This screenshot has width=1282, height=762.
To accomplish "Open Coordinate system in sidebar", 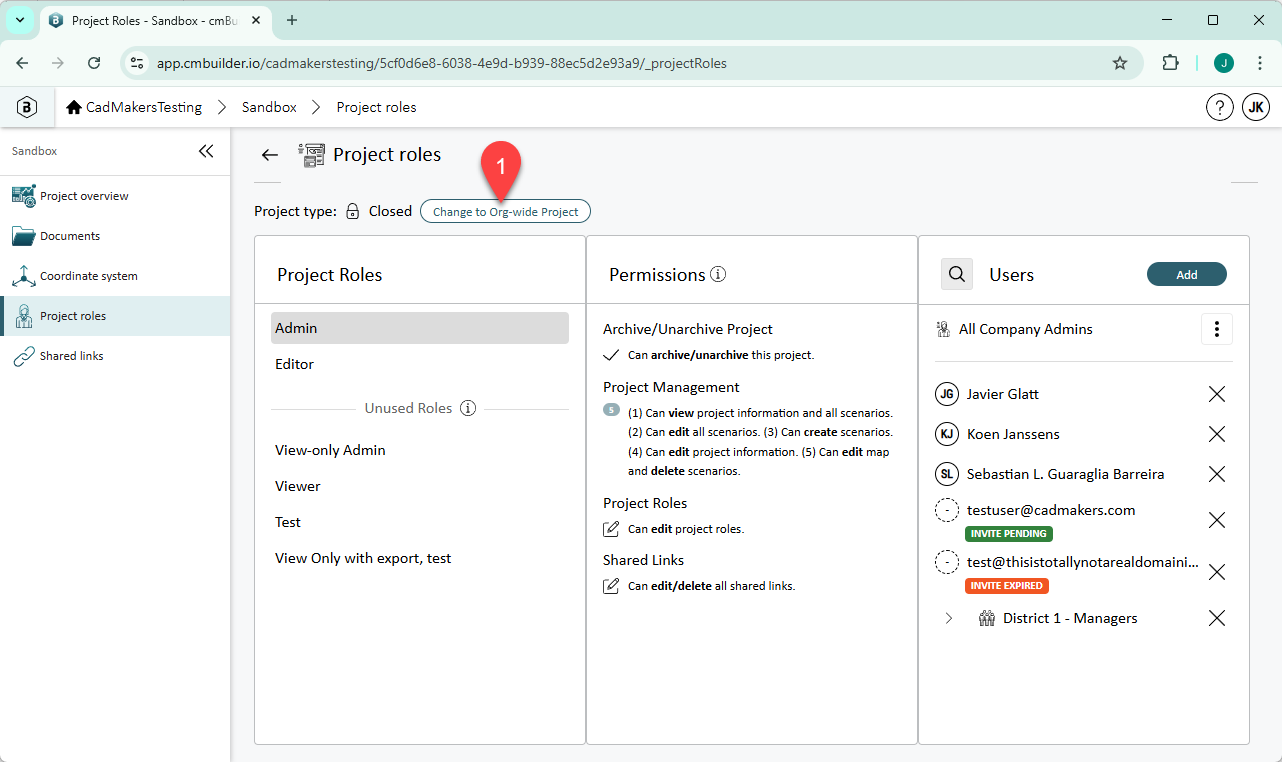I will tap(115, 276).
